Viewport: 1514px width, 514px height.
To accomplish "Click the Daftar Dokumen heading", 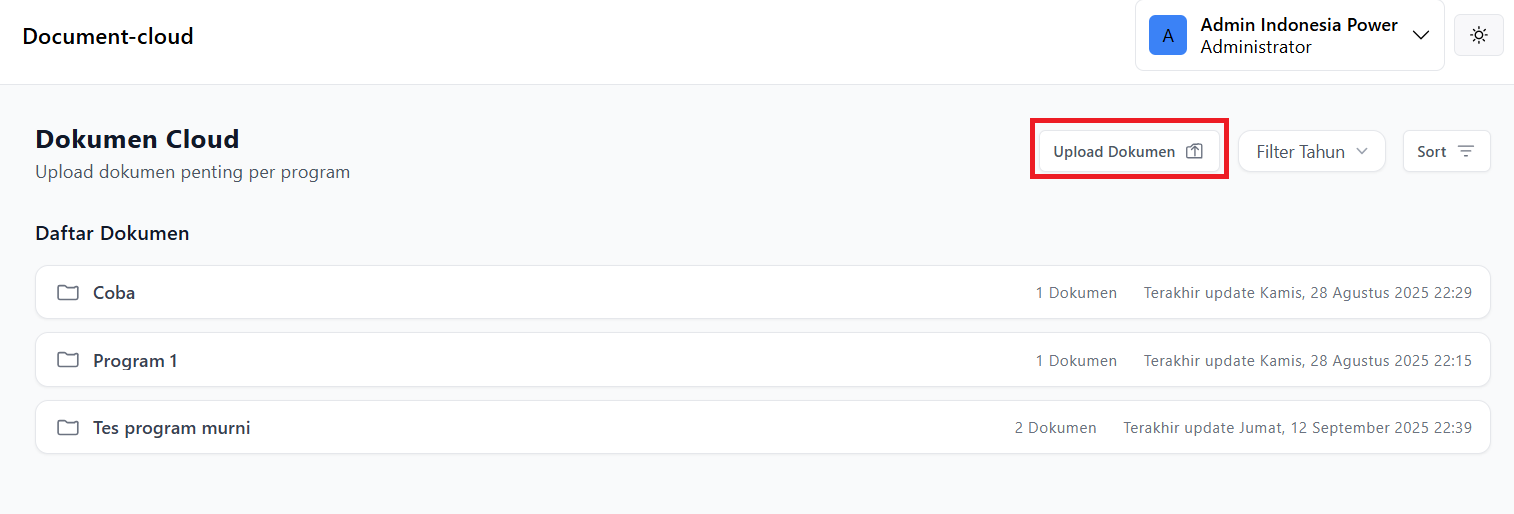I will point(112,233).
